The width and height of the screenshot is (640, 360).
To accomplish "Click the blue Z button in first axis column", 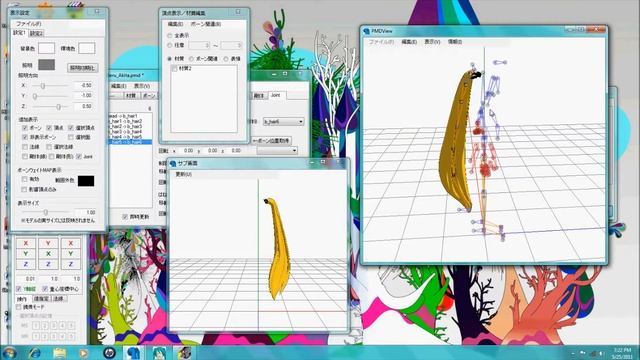I will (26, 264).
